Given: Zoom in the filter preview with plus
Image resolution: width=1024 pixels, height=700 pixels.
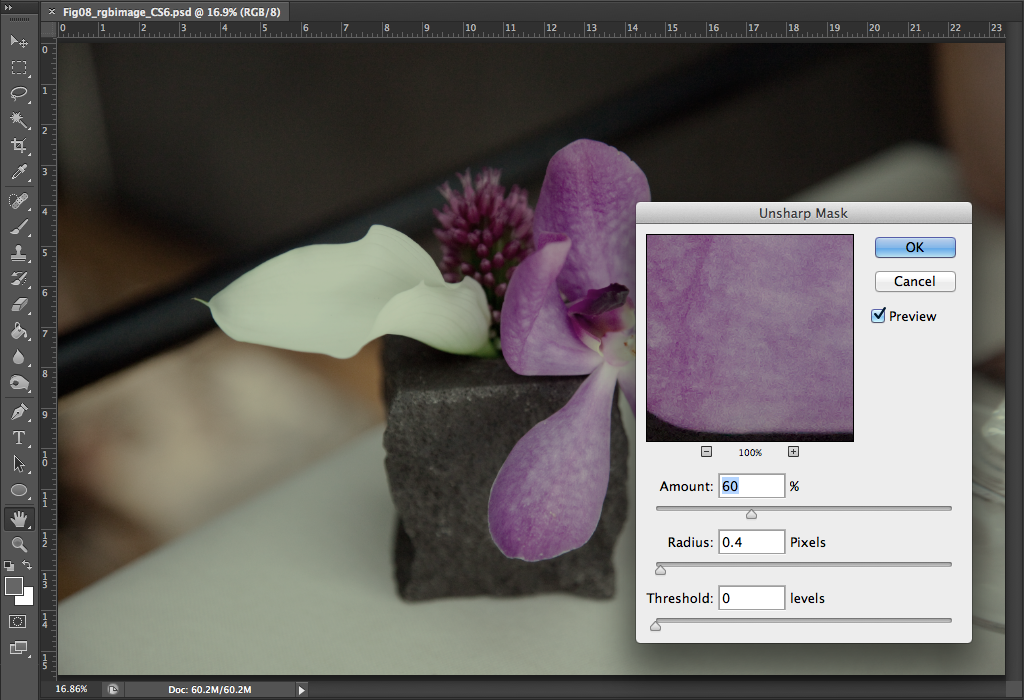Looking at the screenshot, I should 793,452.
